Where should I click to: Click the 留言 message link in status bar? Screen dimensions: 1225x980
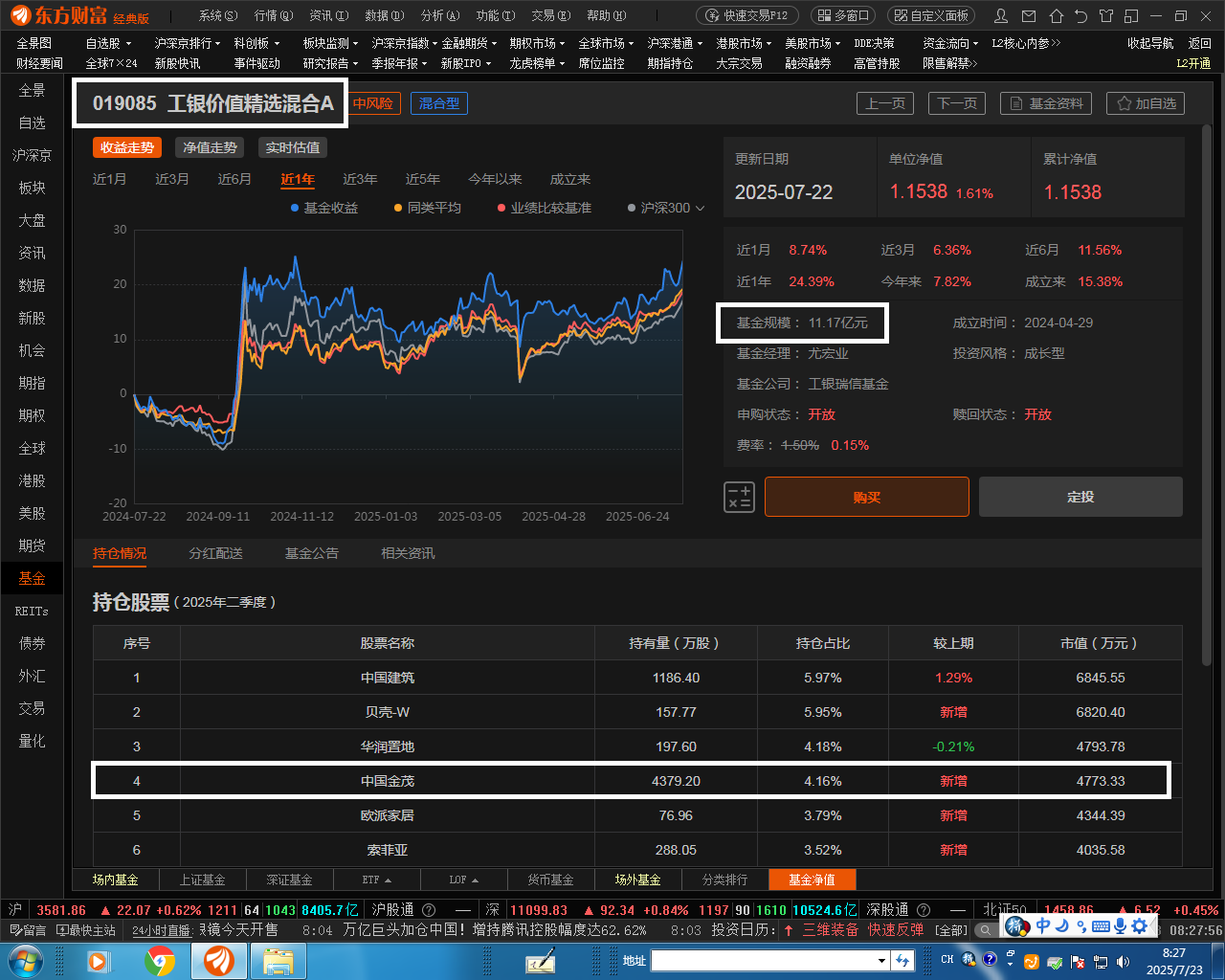[27, 930]
